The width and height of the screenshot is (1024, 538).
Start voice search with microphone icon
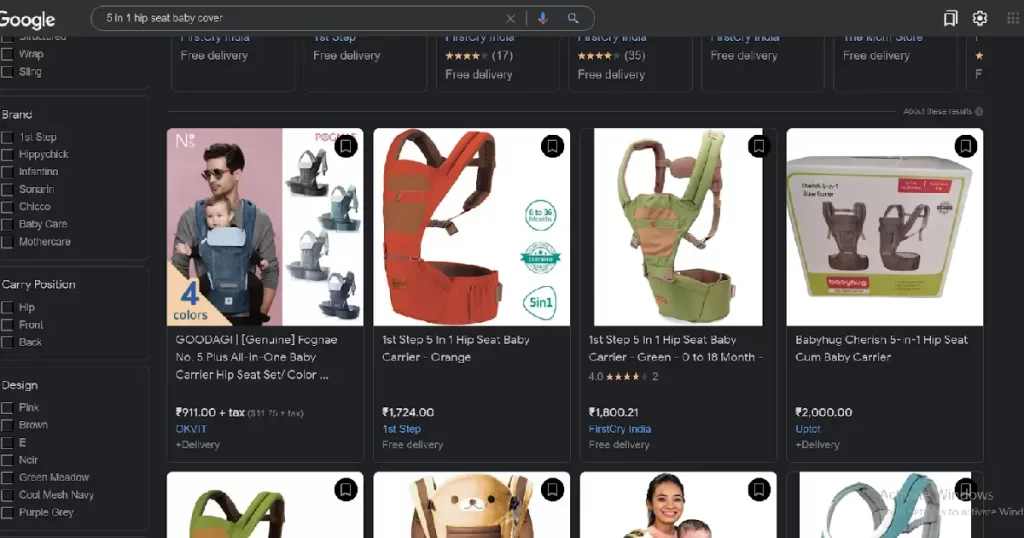pos(543,18)
